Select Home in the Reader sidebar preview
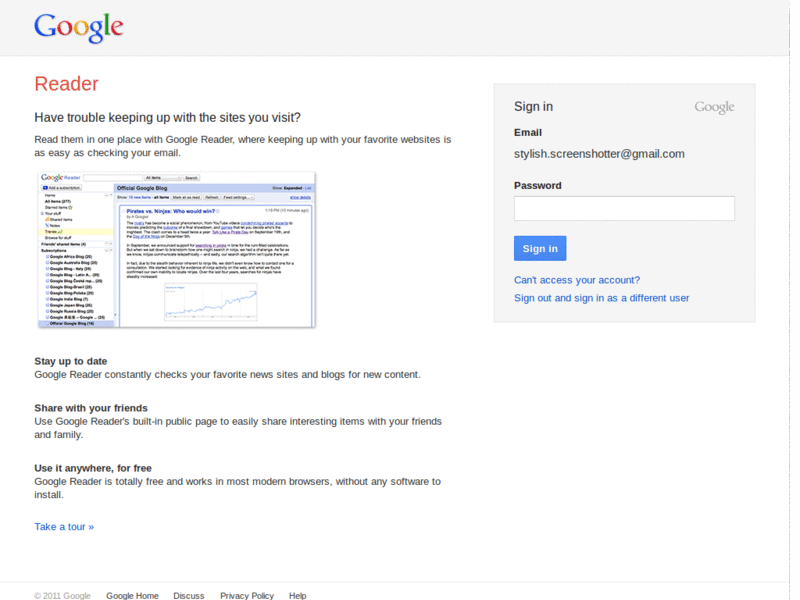Image resolution: width=800 pixels, height=600 pixels. pyautogui.click(x=48, y=196)
